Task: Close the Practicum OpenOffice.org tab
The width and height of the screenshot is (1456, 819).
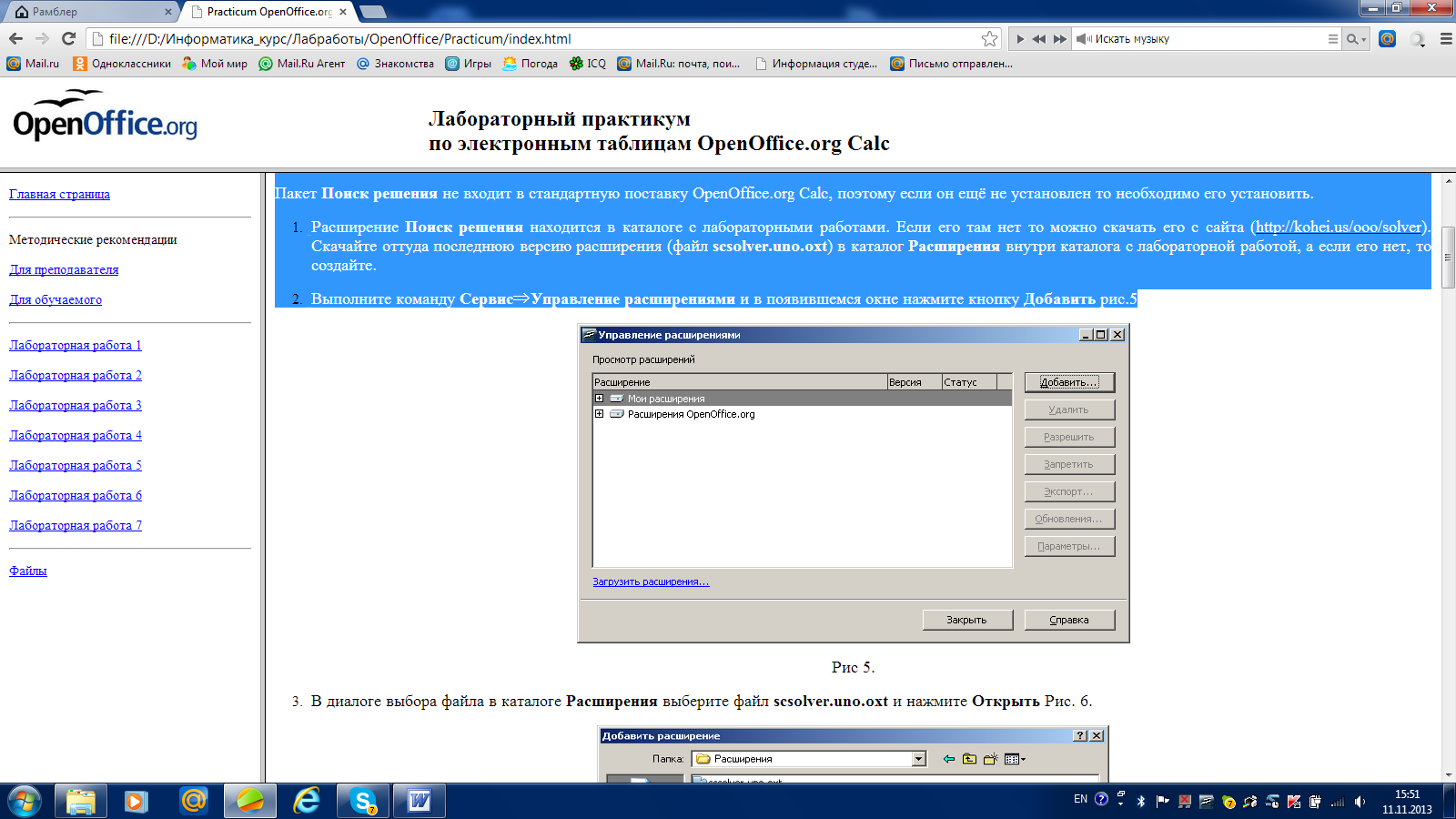Action: tap(343, 12)
